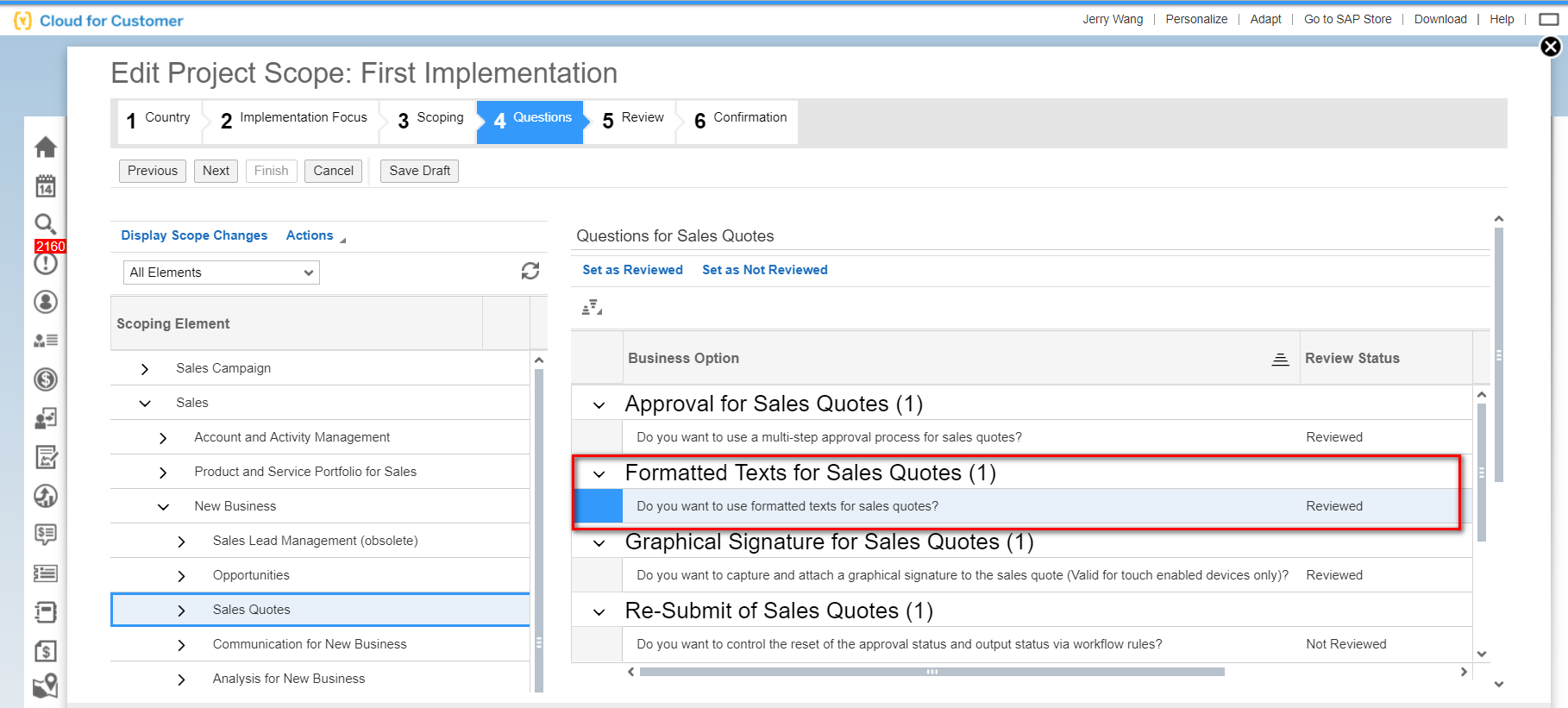Image resolution: width=1568 pixels, height=708 pixels.
Task: Collapse the Sales tree node
Action: [145, 404]
